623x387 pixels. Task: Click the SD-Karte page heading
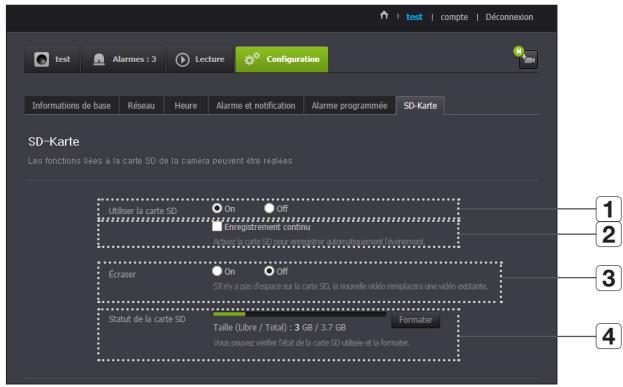tap(54, 142)
